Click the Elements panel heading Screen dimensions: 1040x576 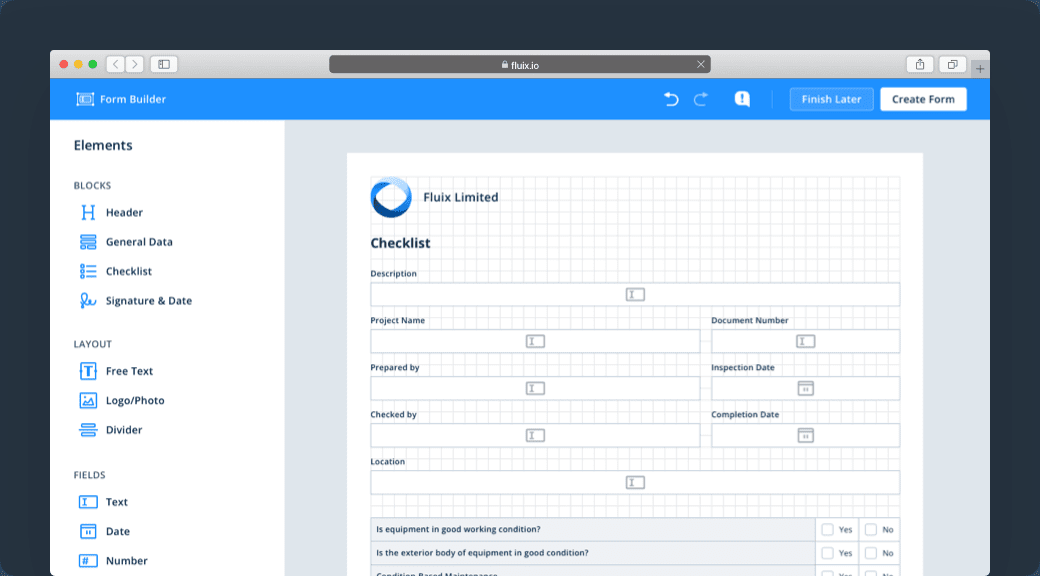(x=103, y=145)
